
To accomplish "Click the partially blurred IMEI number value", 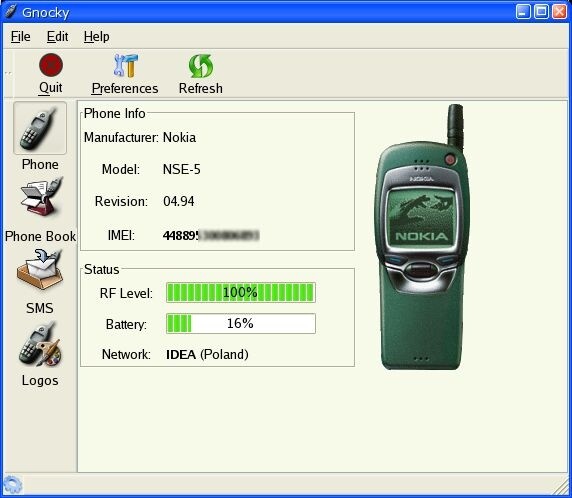I will point(211,236).
